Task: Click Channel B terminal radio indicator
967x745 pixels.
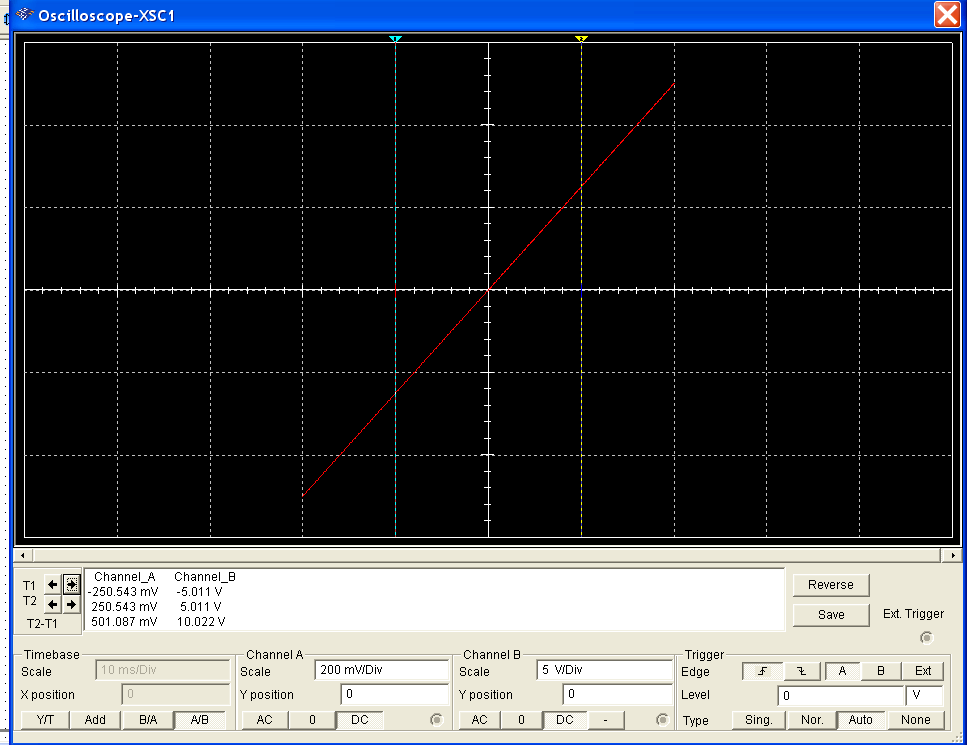Action: coord(662,720)
